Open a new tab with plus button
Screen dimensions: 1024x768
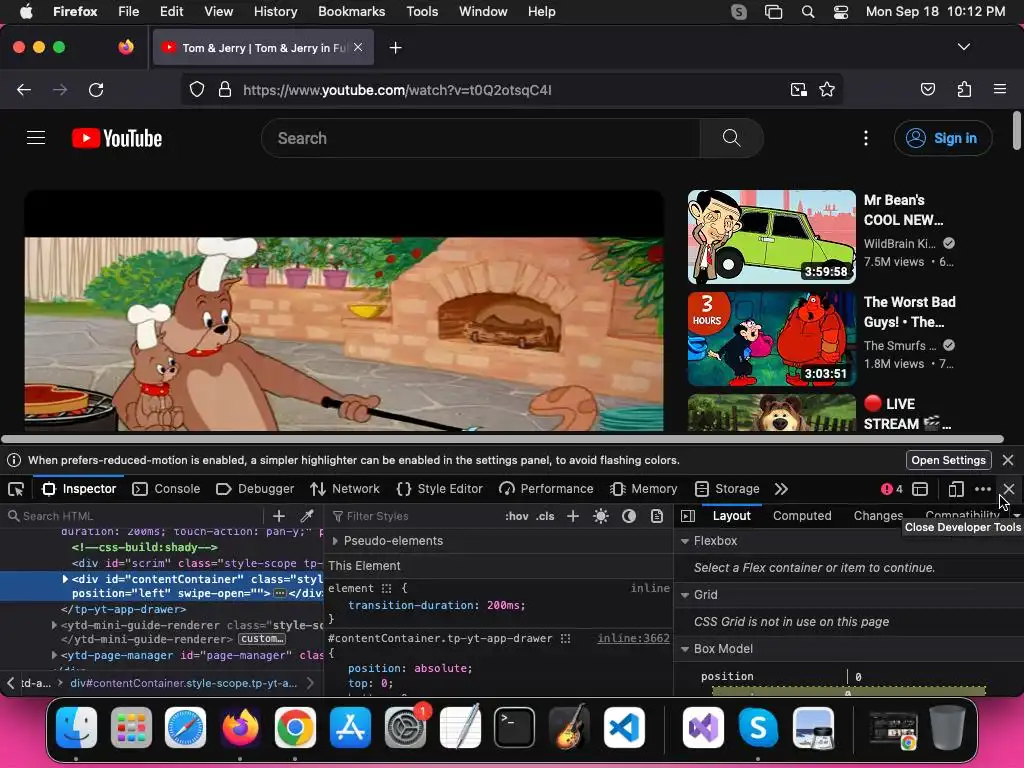tap(395, 48)
